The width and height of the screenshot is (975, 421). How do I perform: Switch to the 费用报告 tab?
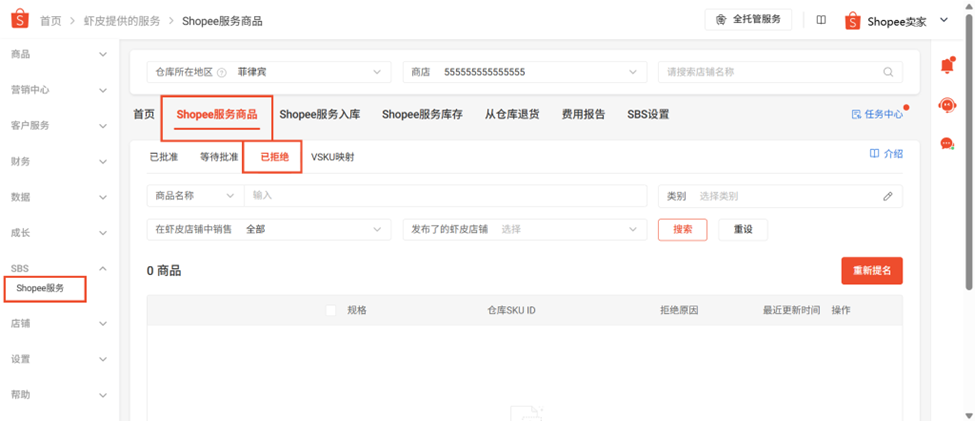click(x=583, y=114)
